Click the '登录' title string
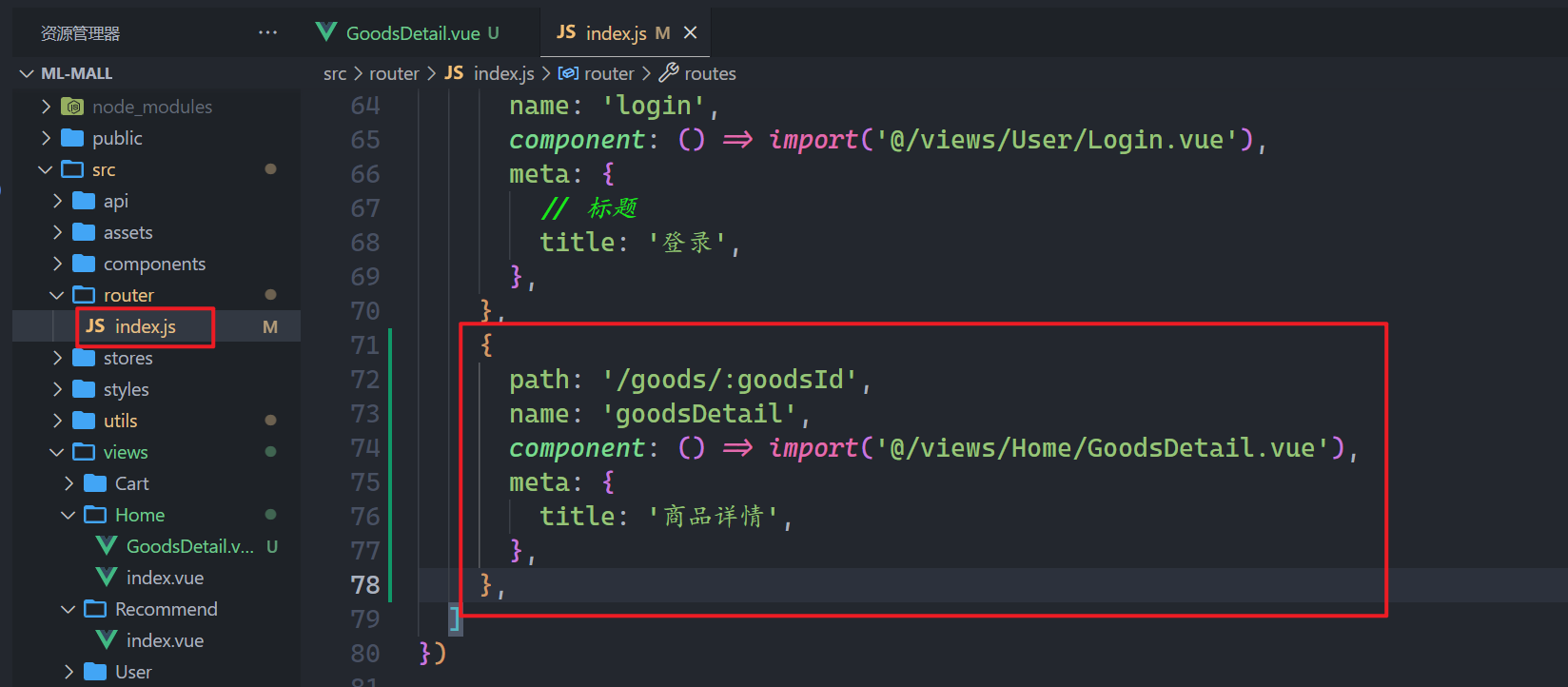This screenshot has height=687, width=1568. pos(688,243)
